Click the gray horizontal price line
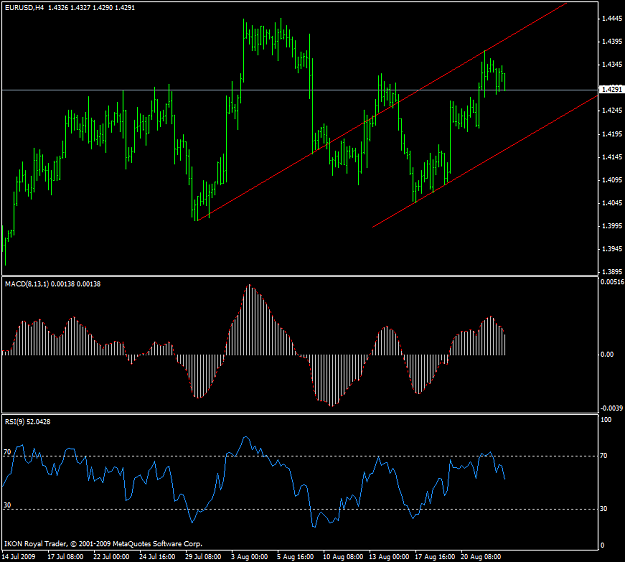Image resolution: width=625 pixels, height=562 pixels. point(300,90)
